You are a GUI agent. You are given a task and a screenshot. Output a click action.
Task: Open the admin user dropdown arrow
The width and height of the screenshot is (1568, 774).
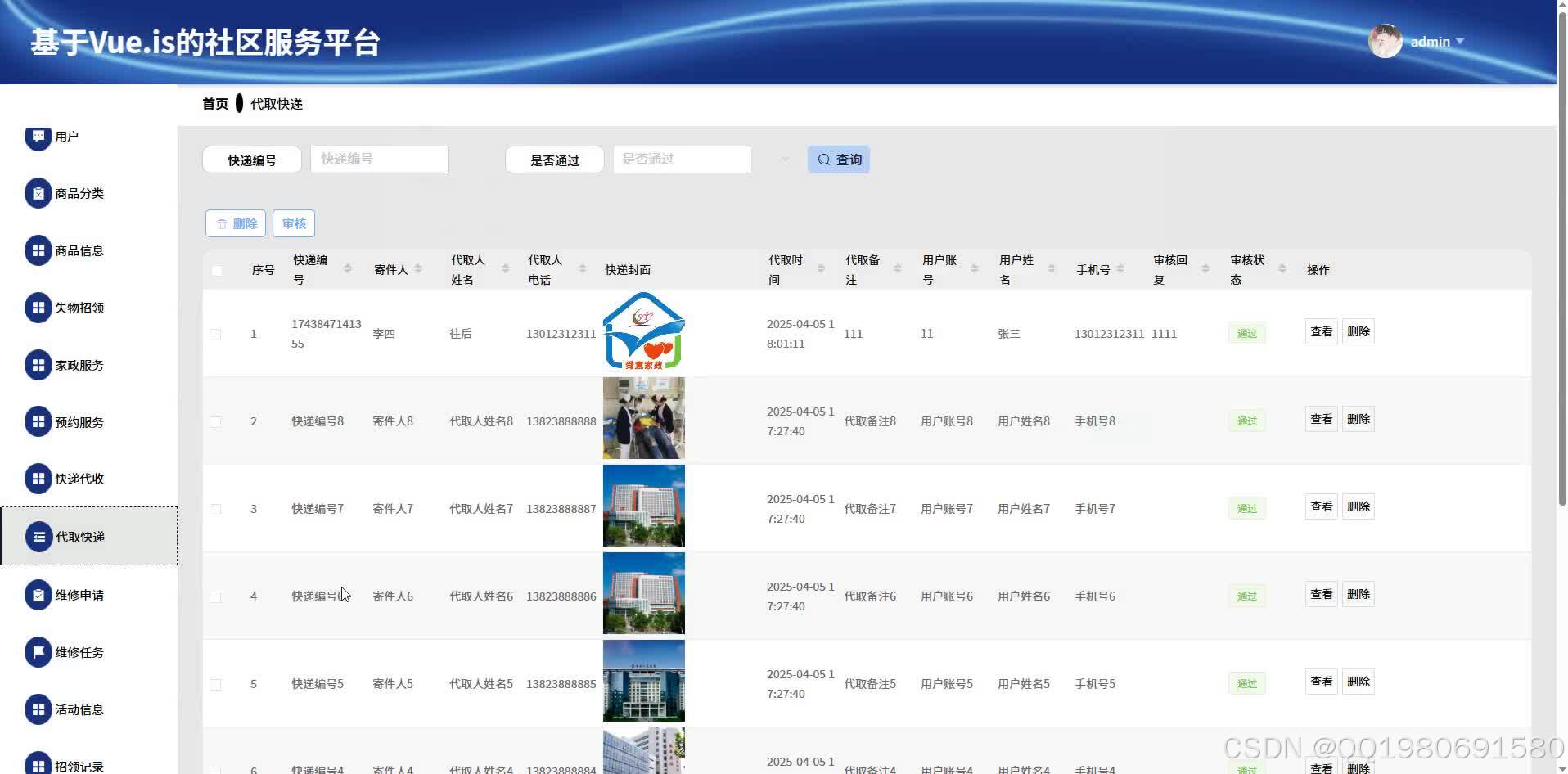click(x=1460, y=41)
